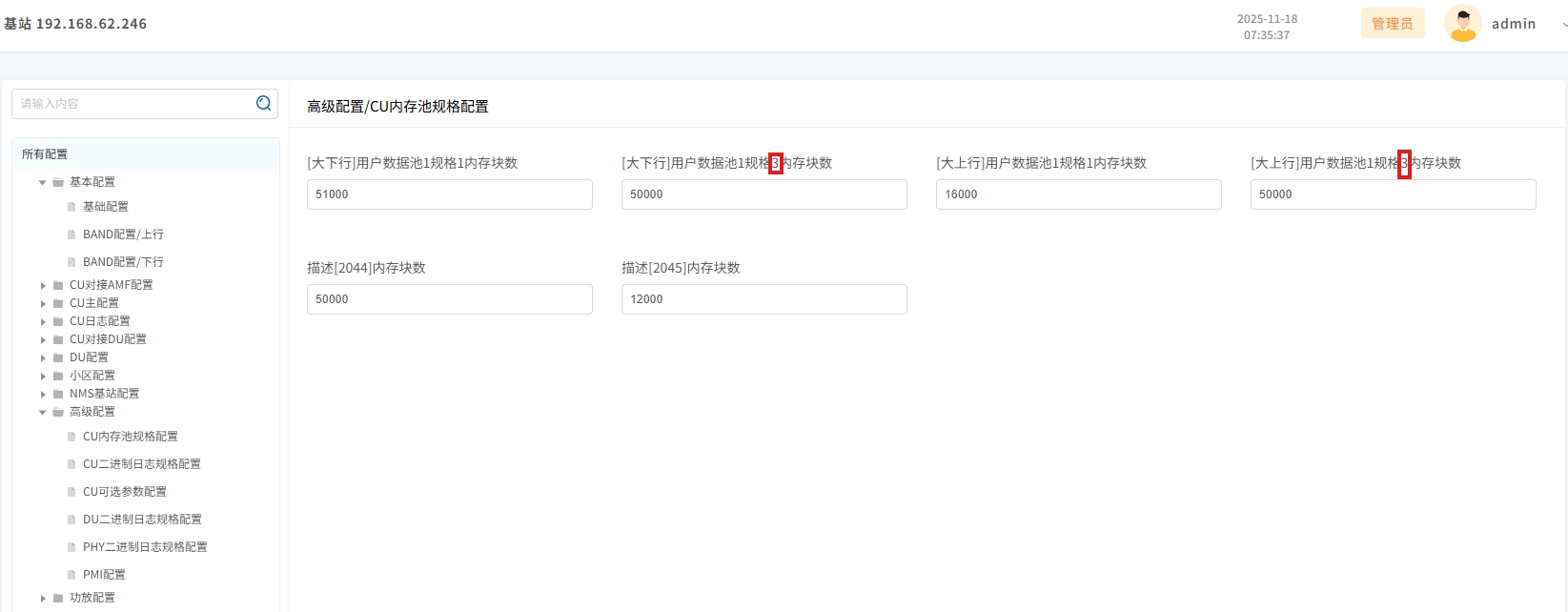Open the admin account dropdown arrow
This screenshot has height=612, width=1568.
click(1563, 24)
